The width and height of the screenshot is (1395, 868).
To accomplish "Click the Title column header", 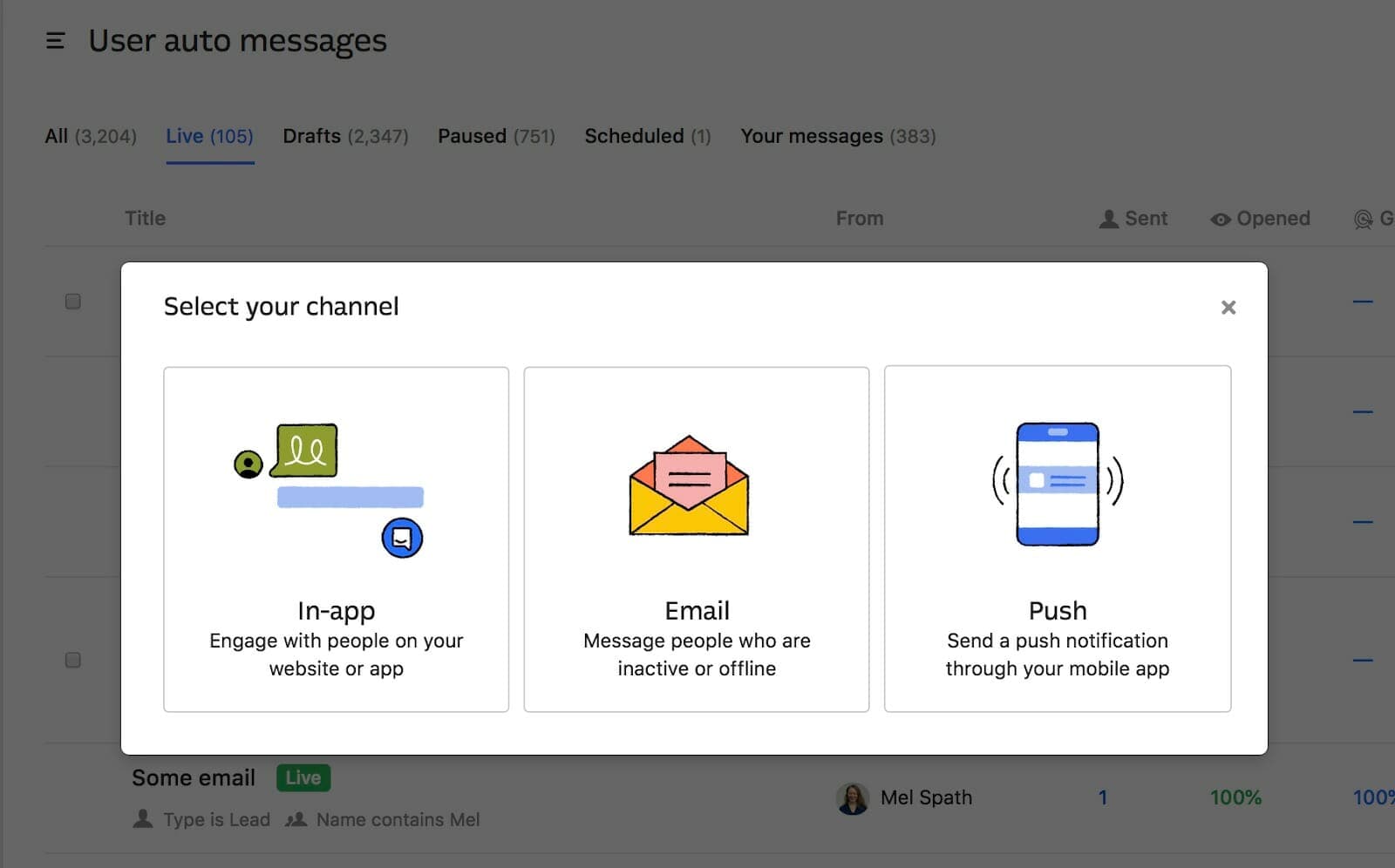I will [x=145, y=219].
